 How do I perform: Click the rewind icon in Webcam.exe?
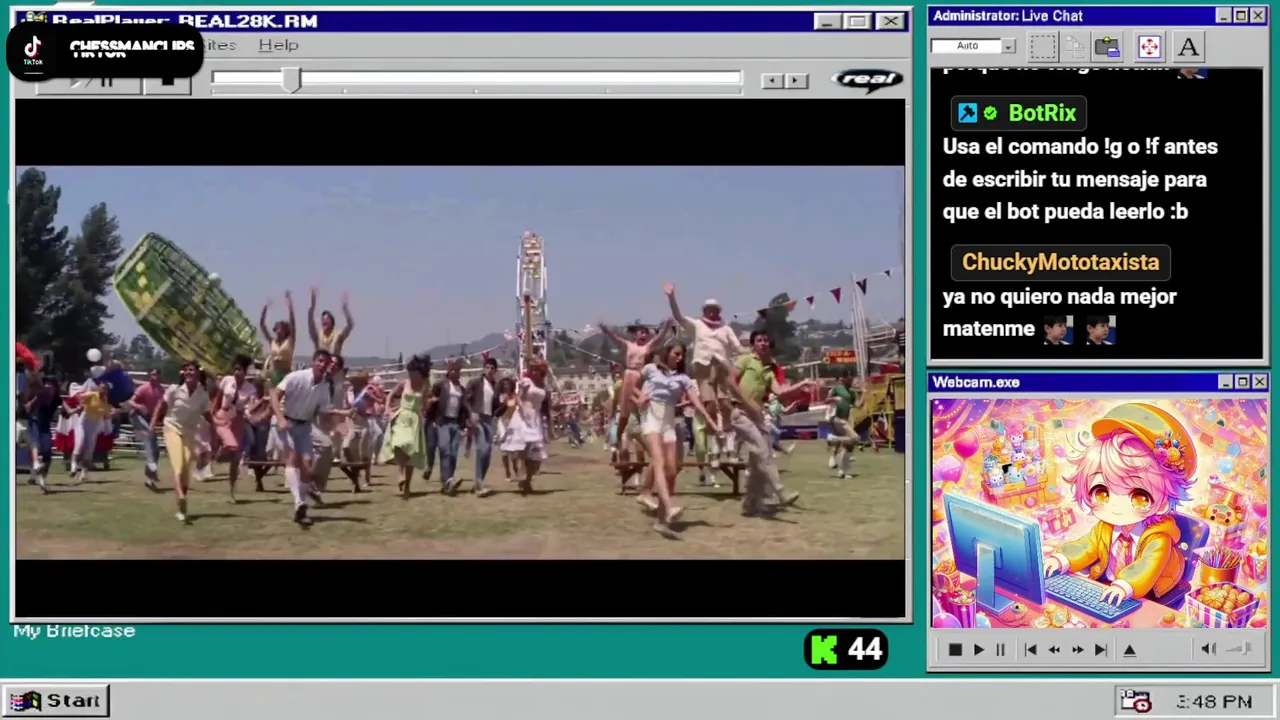coord(1054,650)
